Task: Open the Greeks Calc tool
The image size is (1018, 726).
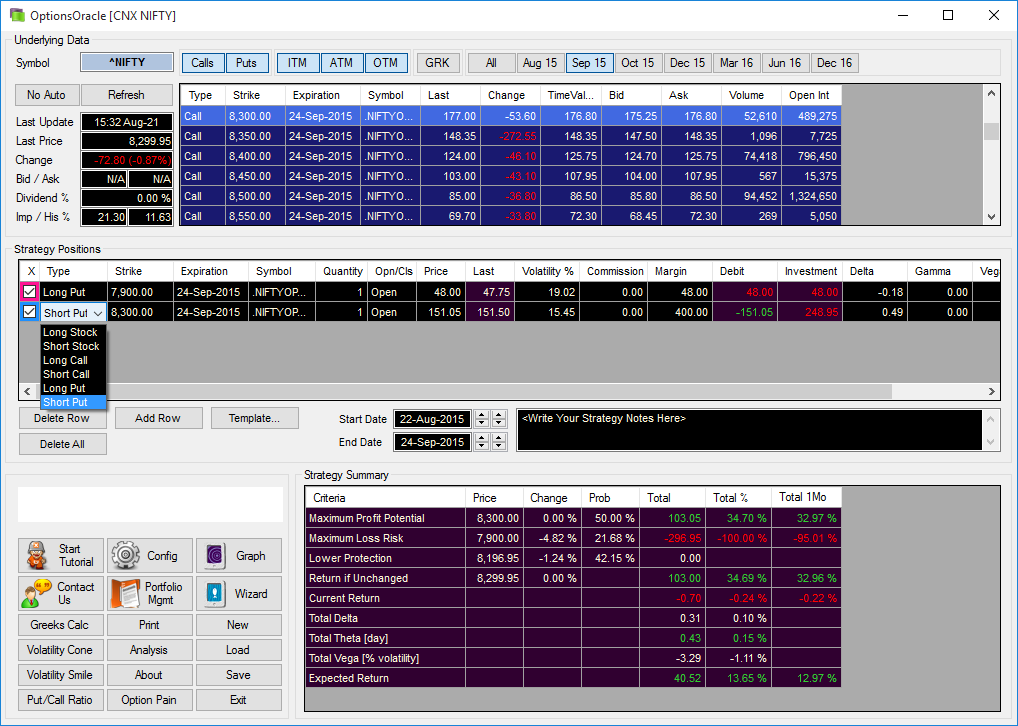Action: click(x=60, y=625)
